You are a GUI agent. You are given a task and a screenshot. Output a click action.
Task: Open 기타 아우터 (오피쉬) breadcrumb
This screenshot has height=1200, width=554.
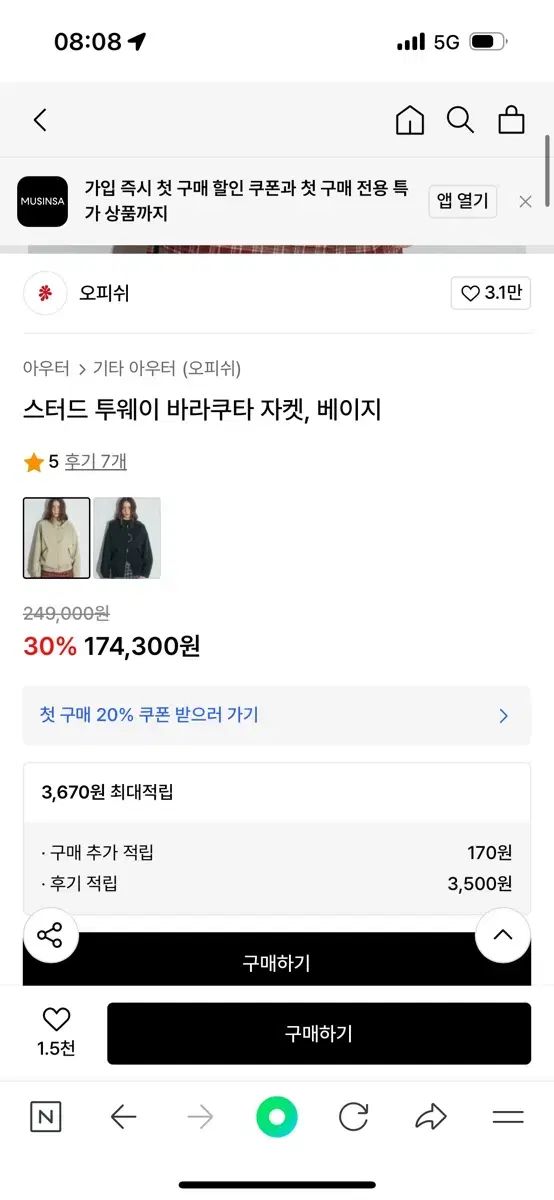coord(167,368)
